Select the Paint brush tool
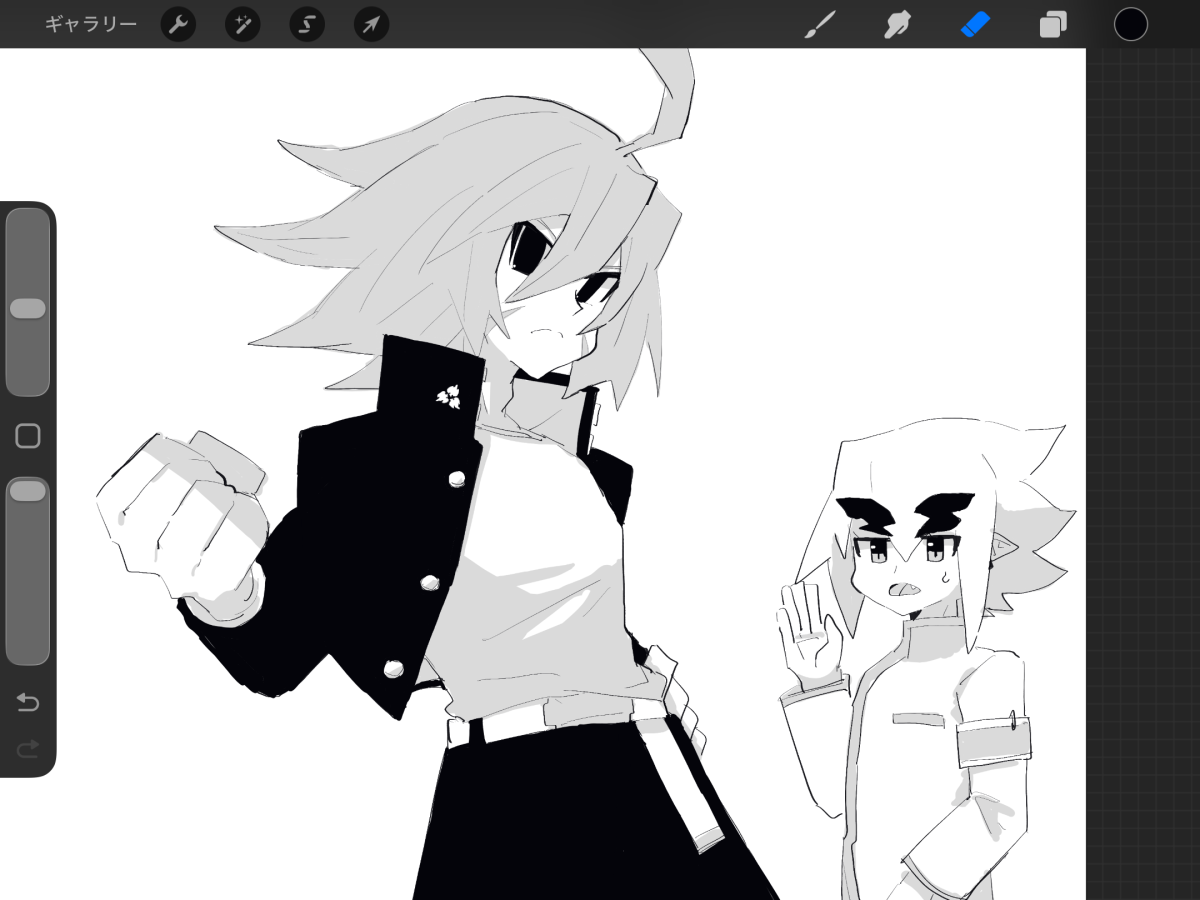This screenshot has height=900, width=1200. click(820, 24)
